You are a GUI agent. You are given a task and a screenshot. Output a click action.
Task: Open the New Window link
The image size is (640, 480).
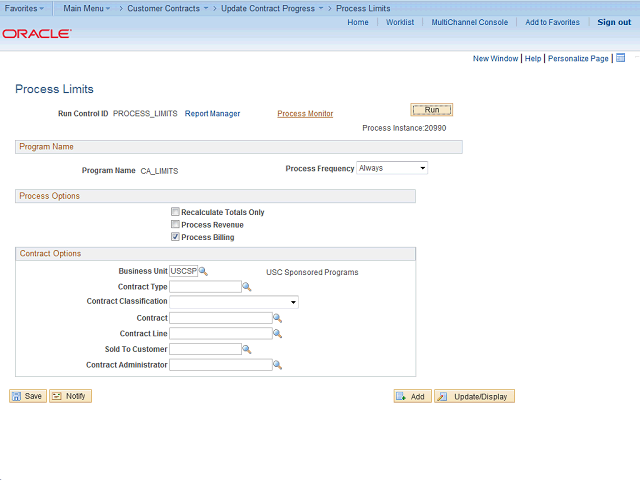496,58
